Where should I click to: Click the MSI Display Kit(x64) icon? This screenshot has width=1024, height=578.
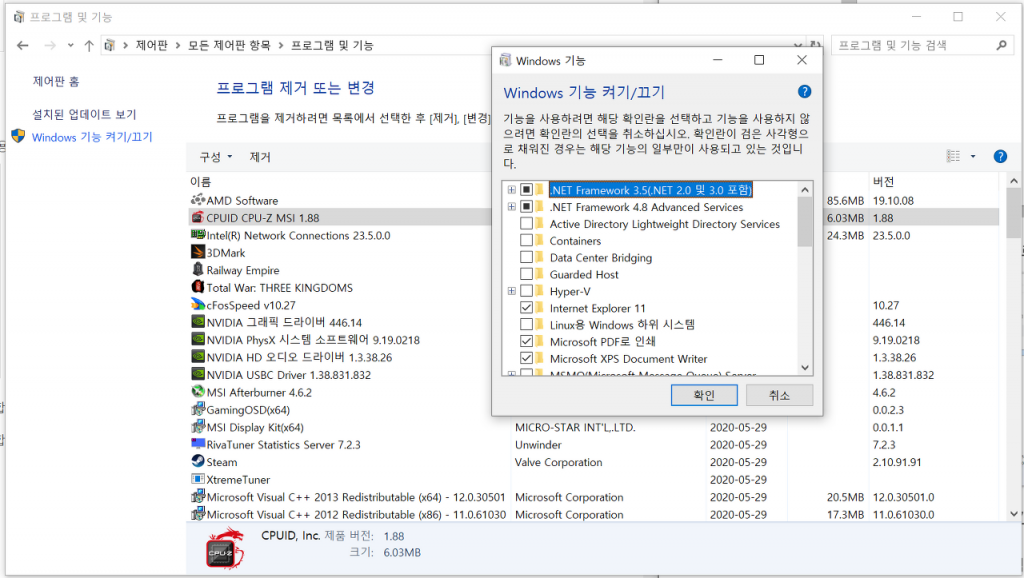pyautogui.click(x=198, y=426)
